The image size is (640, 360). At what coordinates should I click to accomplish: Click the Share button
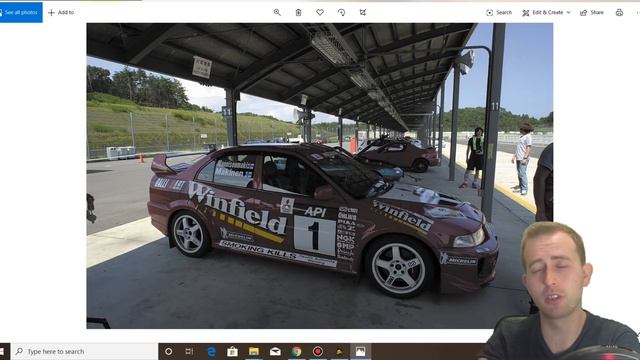592,13
